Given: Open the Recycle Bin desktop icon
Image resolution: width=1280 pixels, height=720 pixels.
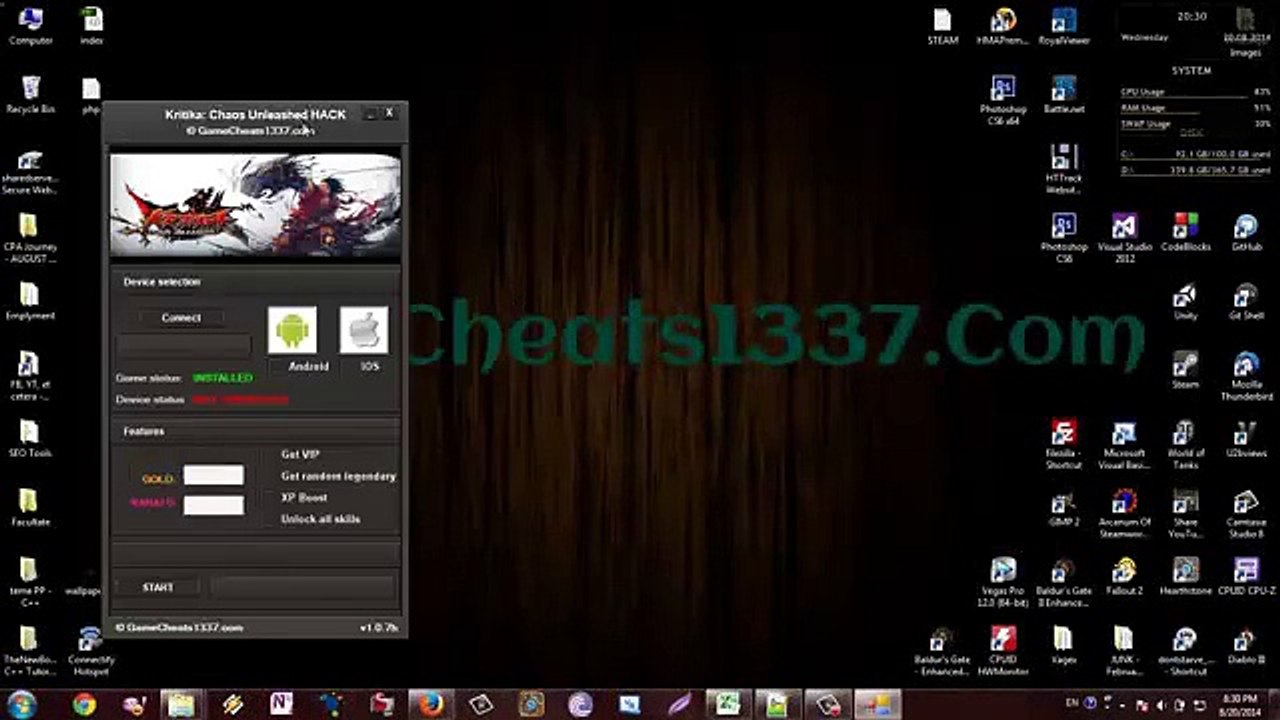Looking at the screenshot, I should point(30,94).
